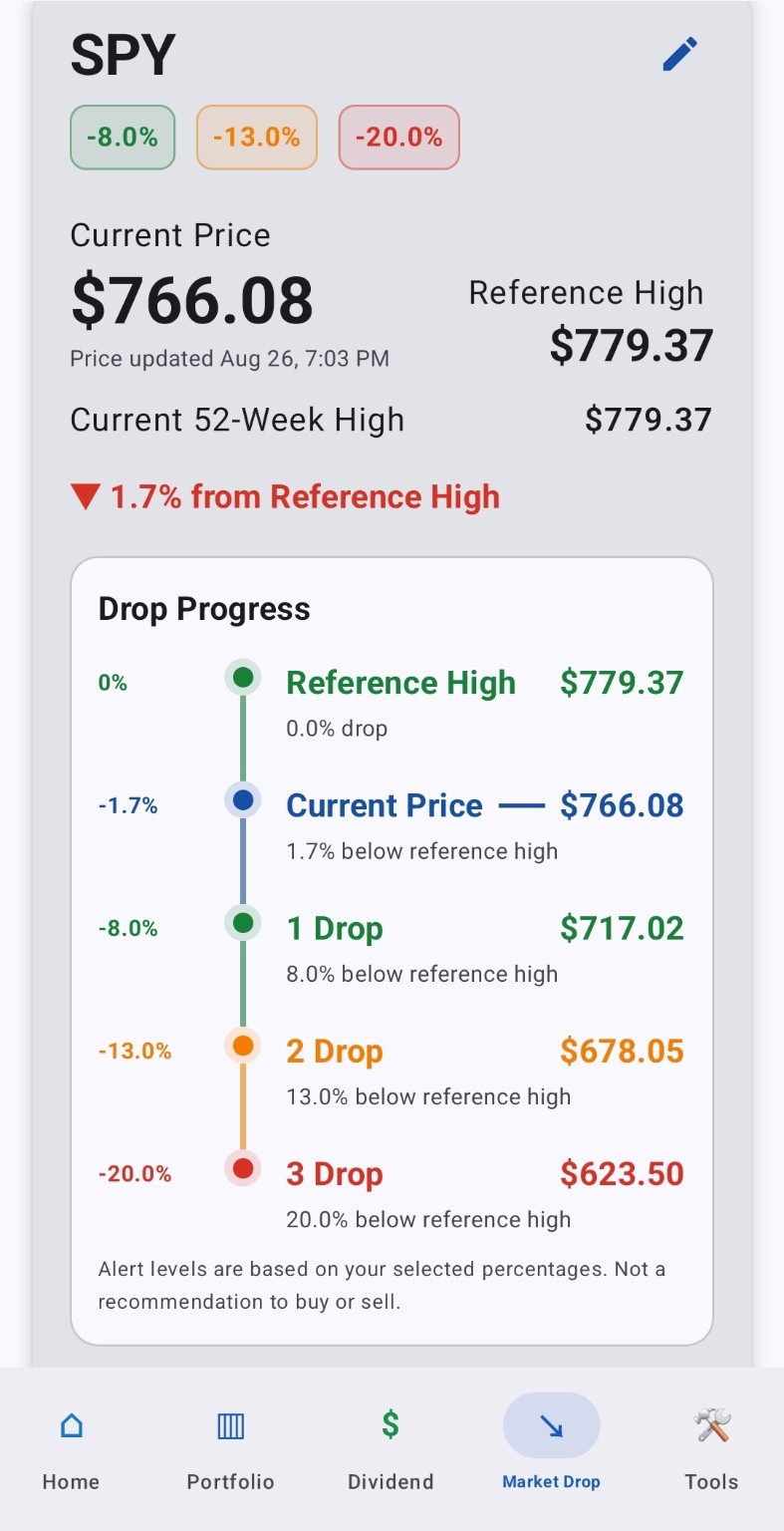Tap the Drop Progress heading
Viewport: 784px width, 1531px height.
[204, 609]
